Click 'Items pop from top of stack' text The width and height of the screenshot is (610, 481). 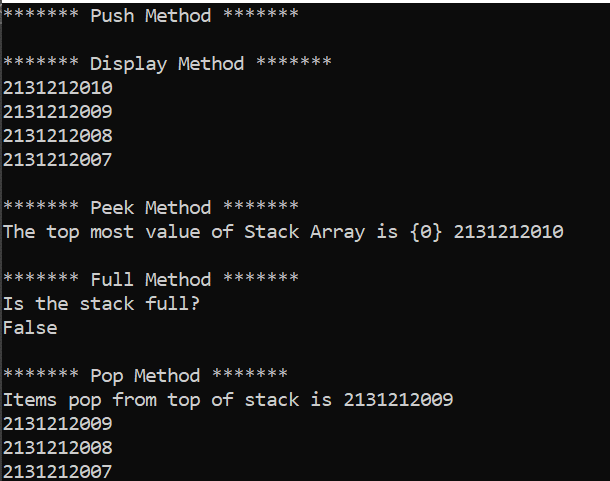click(151, 400)
